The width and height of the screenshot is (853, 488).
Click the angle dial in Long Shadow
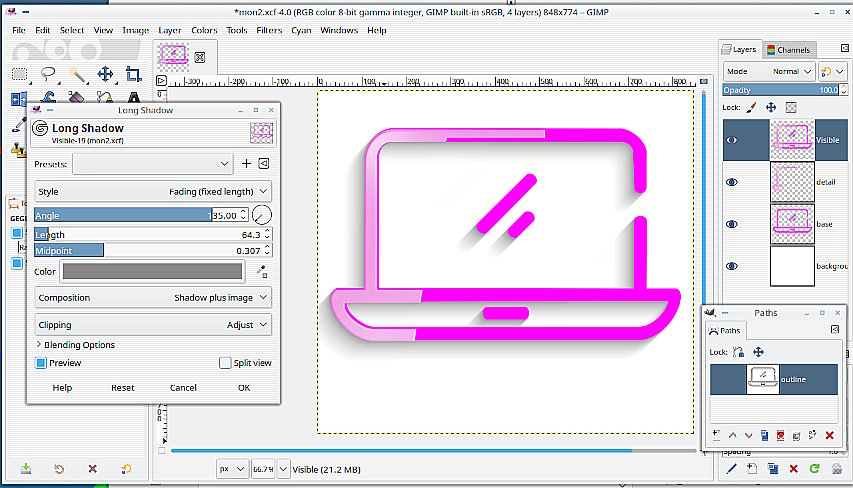click(262, 215)
